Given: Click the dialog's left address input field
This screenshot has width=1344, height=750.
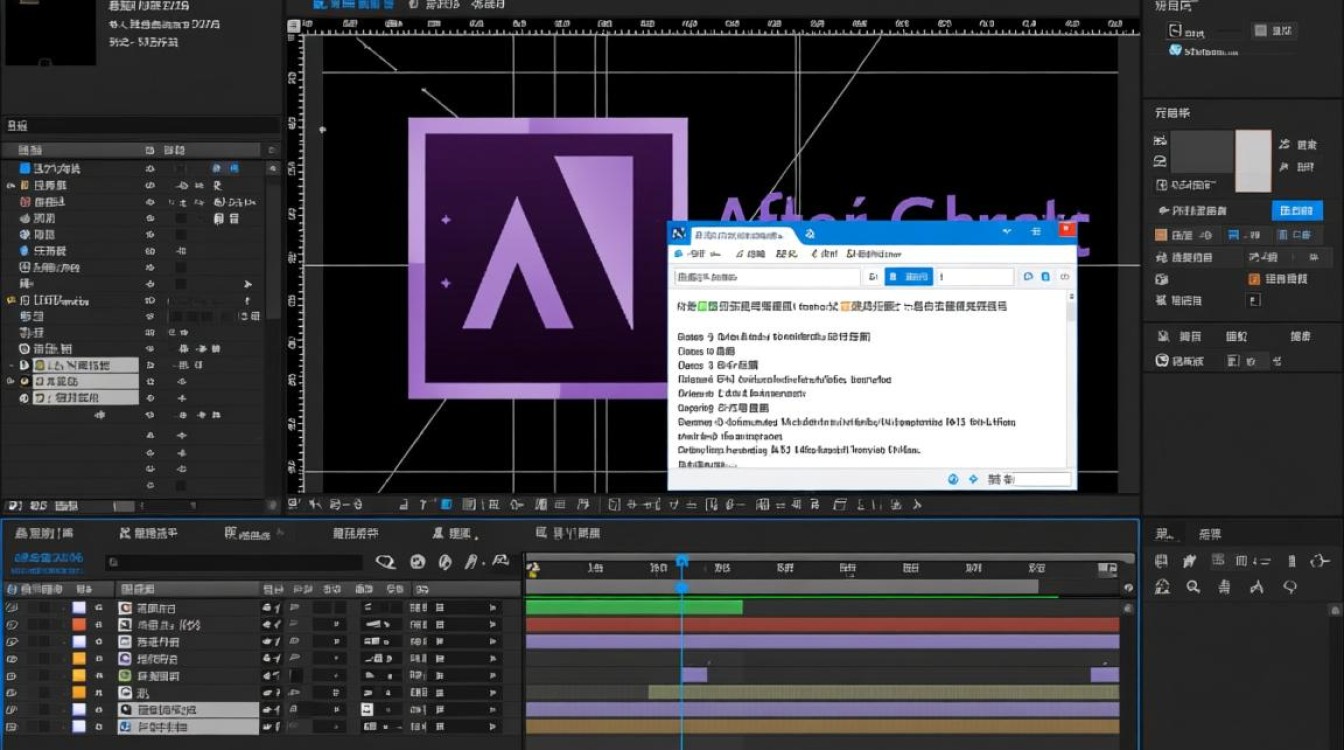Looking at the screenshot, I should coord(767,277).
